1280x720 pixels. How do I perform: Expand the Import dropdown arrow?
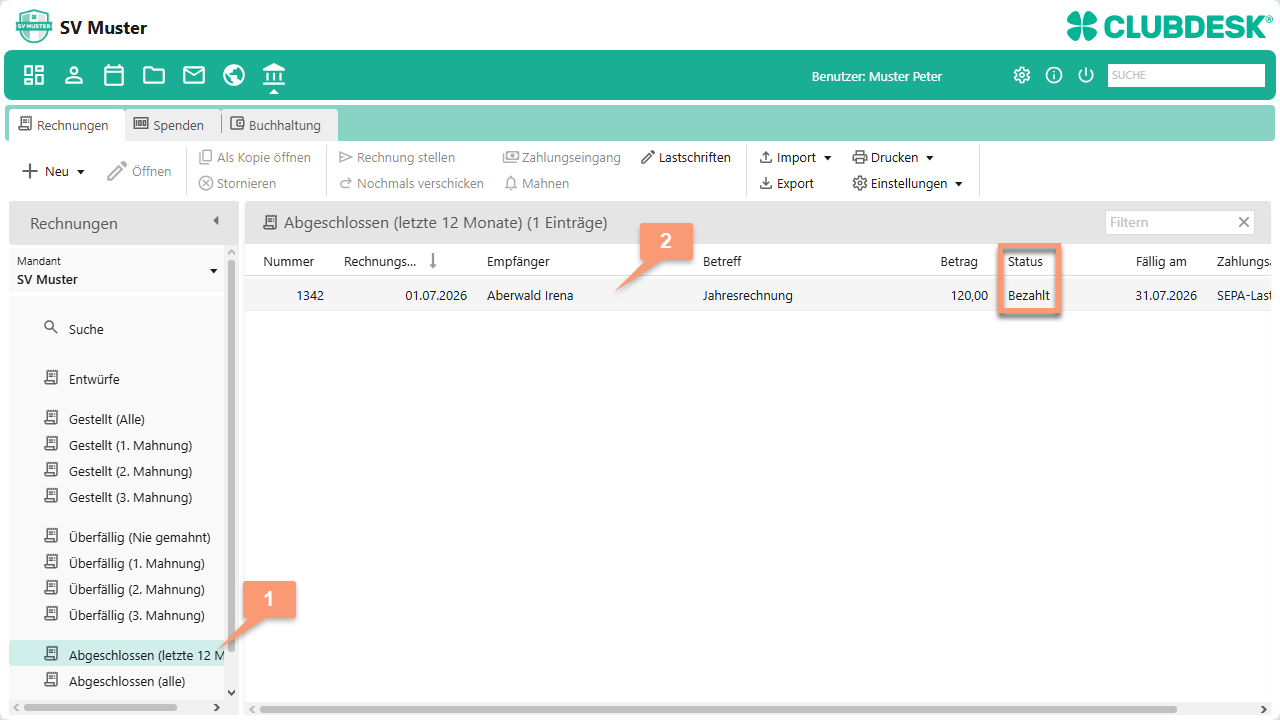click(828, 158)
